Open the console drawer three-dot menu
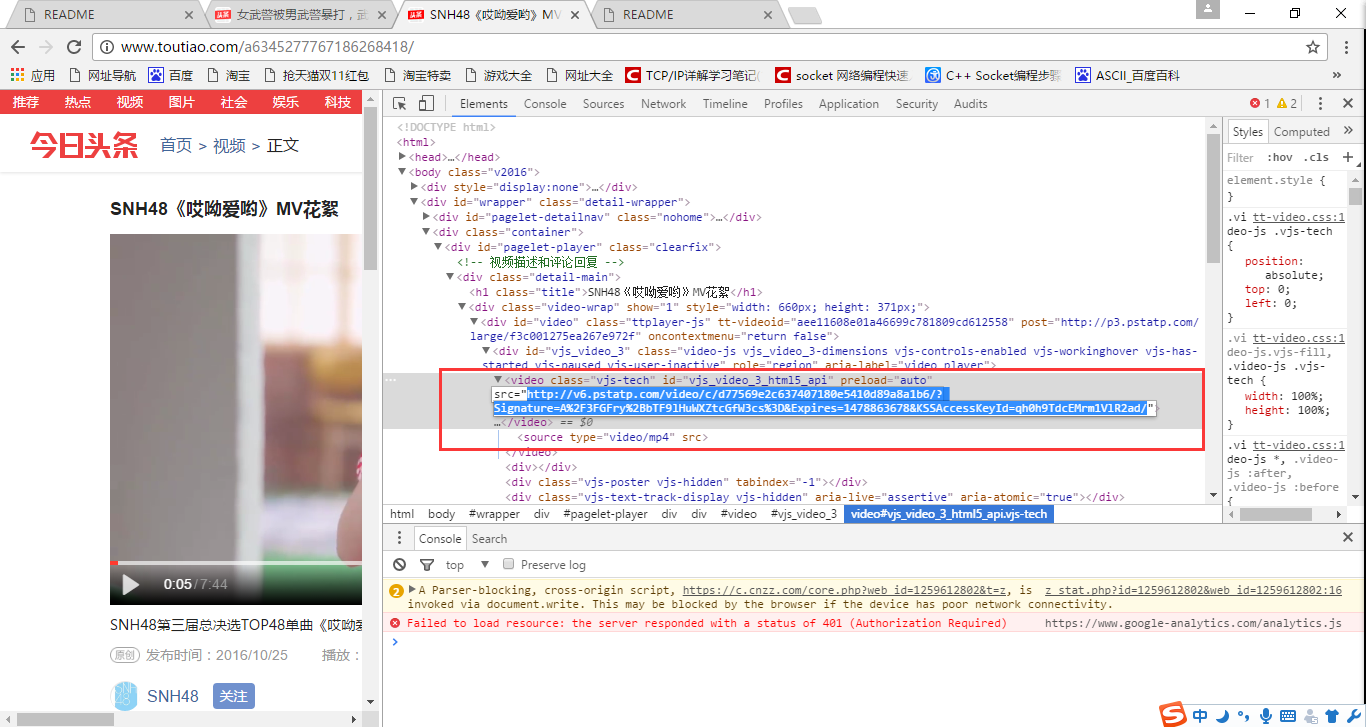Screen dimensions: 1366x727 (400, 538)
